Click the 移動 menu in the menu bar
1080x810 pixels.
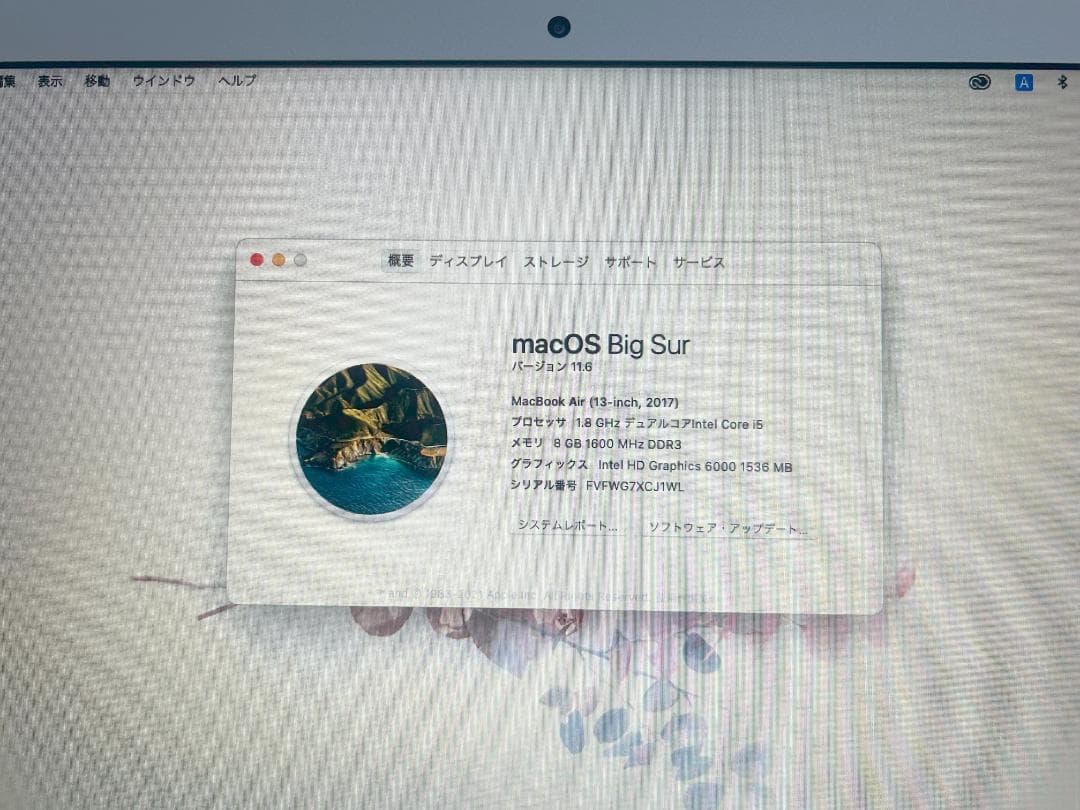(x=97, y=81)
